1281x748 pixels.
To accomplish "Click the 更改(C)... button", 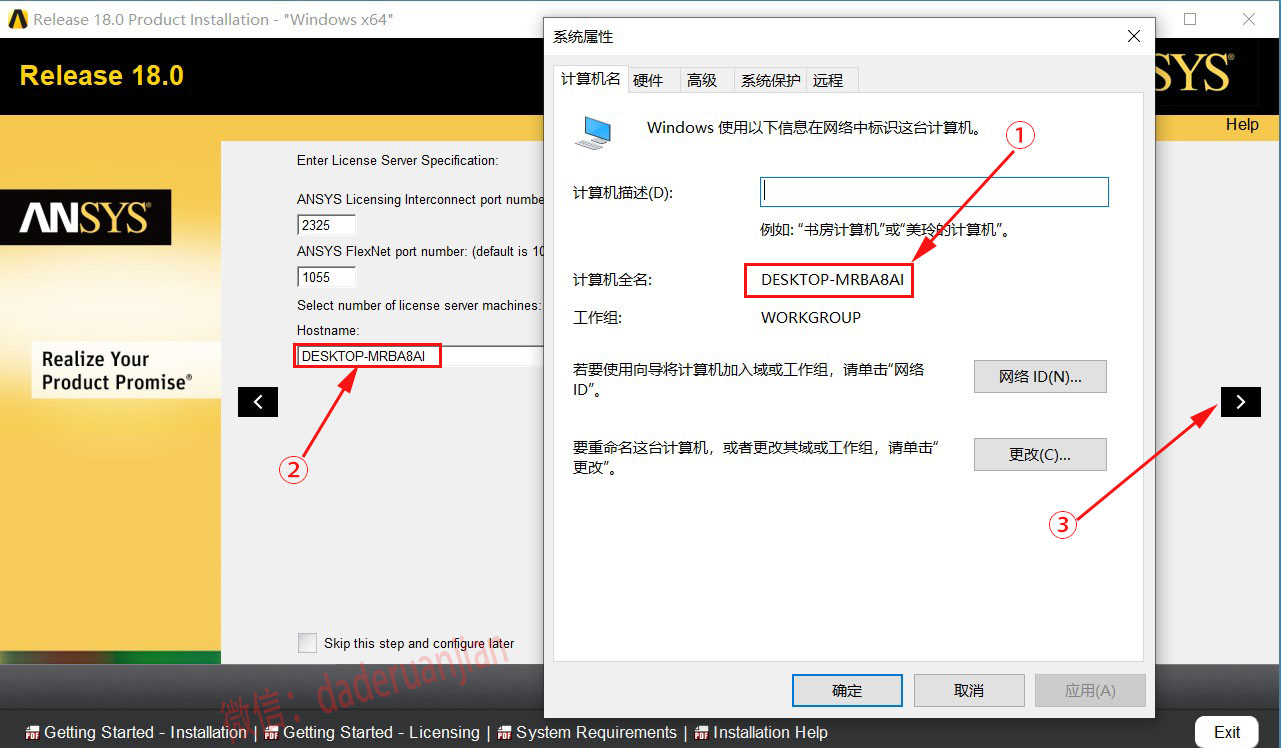I will [x=1040, y=454].
